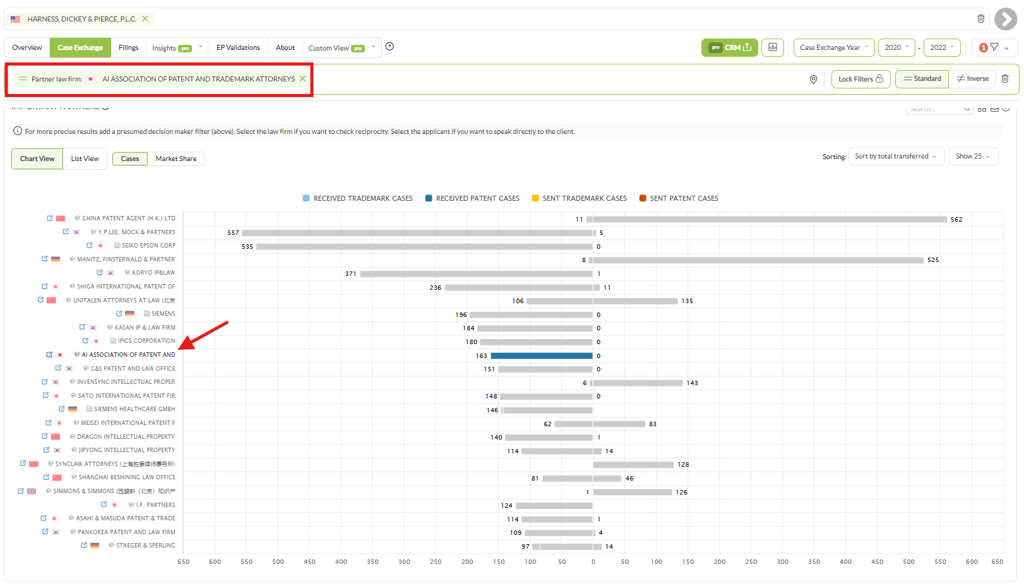This screenshot has width=1024, height=586.
Task: Click the trash icon beside the firm name bar
Action: point(980,19)
